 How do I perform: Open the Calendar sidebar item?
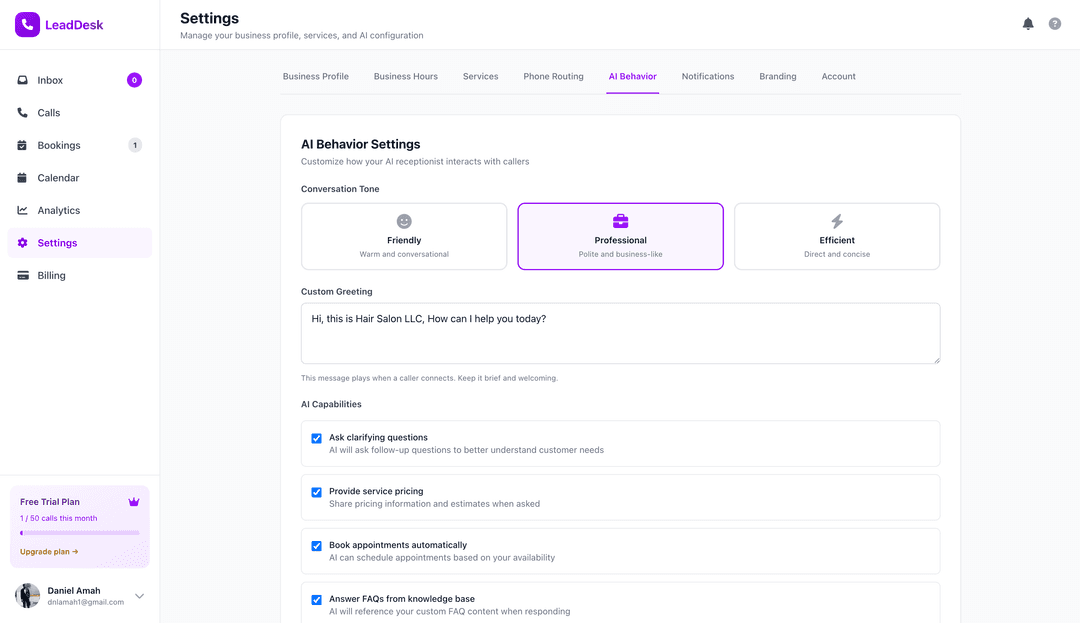click(58, 178)
